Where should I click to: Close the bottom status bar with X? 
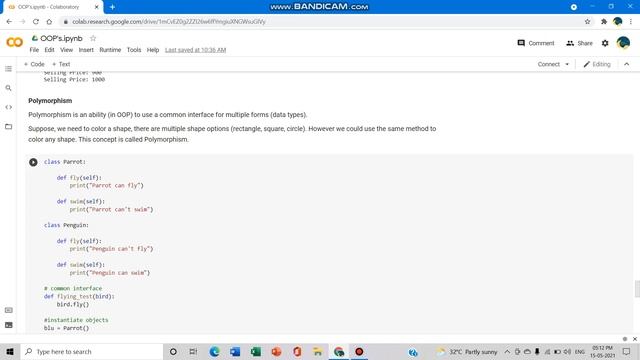click(635, 339)
